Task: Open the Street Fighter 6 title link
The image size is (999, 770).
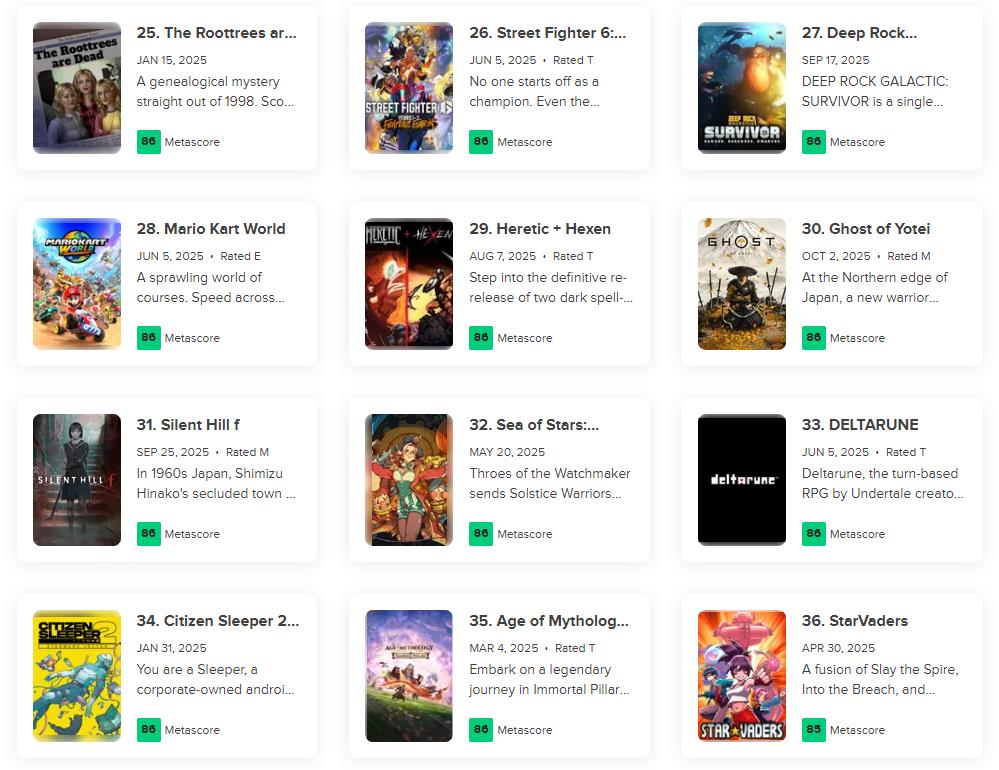Action: (x=547, y=33)
